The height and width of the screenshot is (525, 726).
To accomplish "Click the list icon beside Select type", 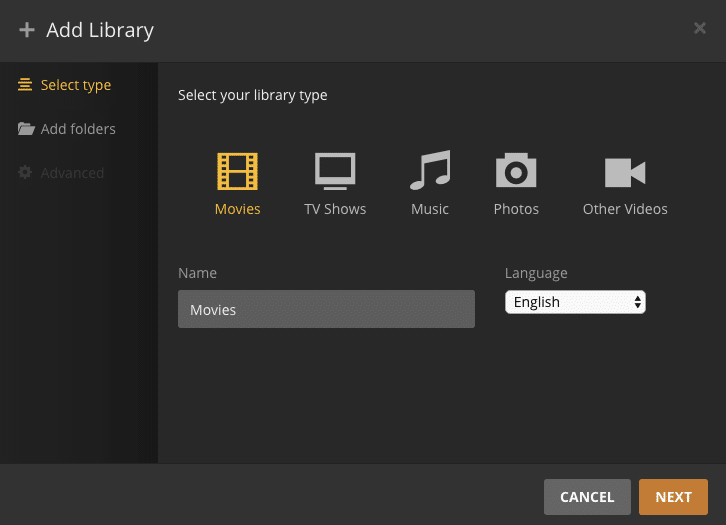I will point(26,85).
